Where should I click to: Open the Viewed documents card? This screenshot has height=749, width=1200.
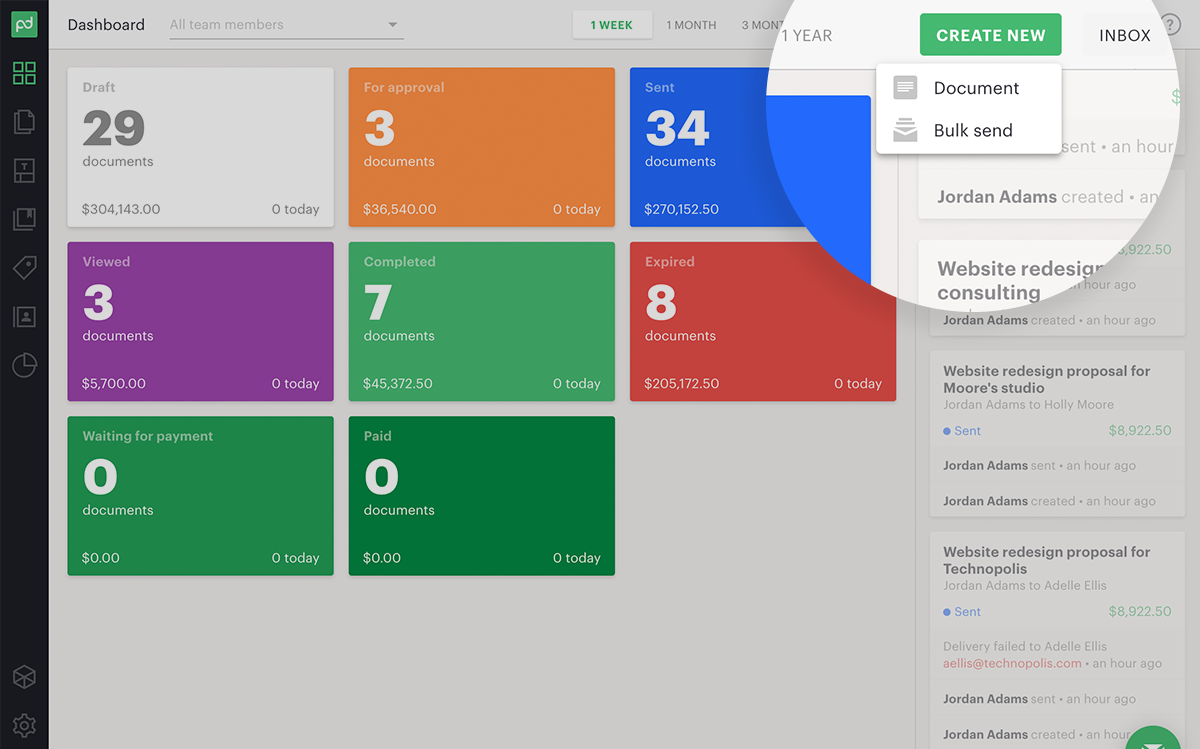click(x=200, y=321)
